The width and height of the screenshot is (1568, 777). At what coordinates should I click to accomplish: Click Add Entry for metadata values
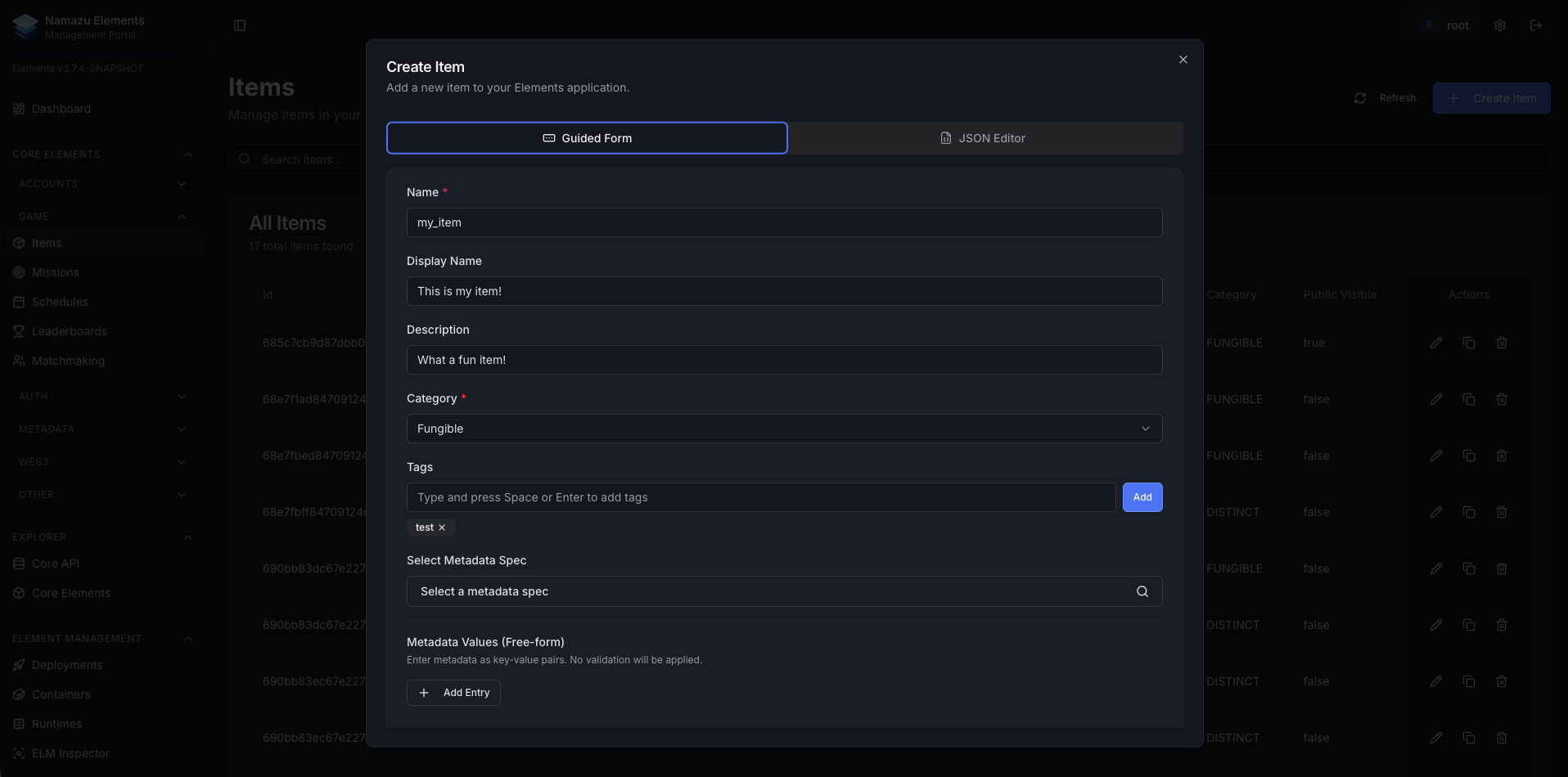pyautogui.click(x=453, y=693)
